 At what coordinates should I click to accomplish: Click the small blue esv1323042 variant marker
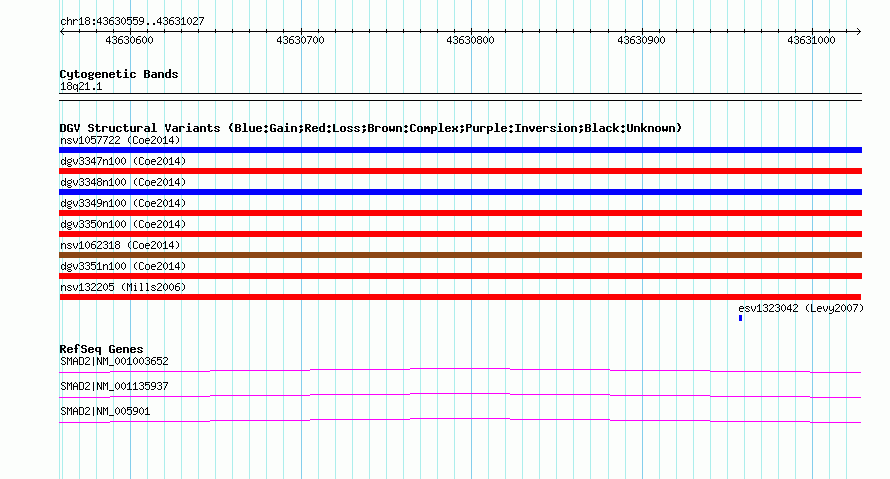(x=740, y=318)
